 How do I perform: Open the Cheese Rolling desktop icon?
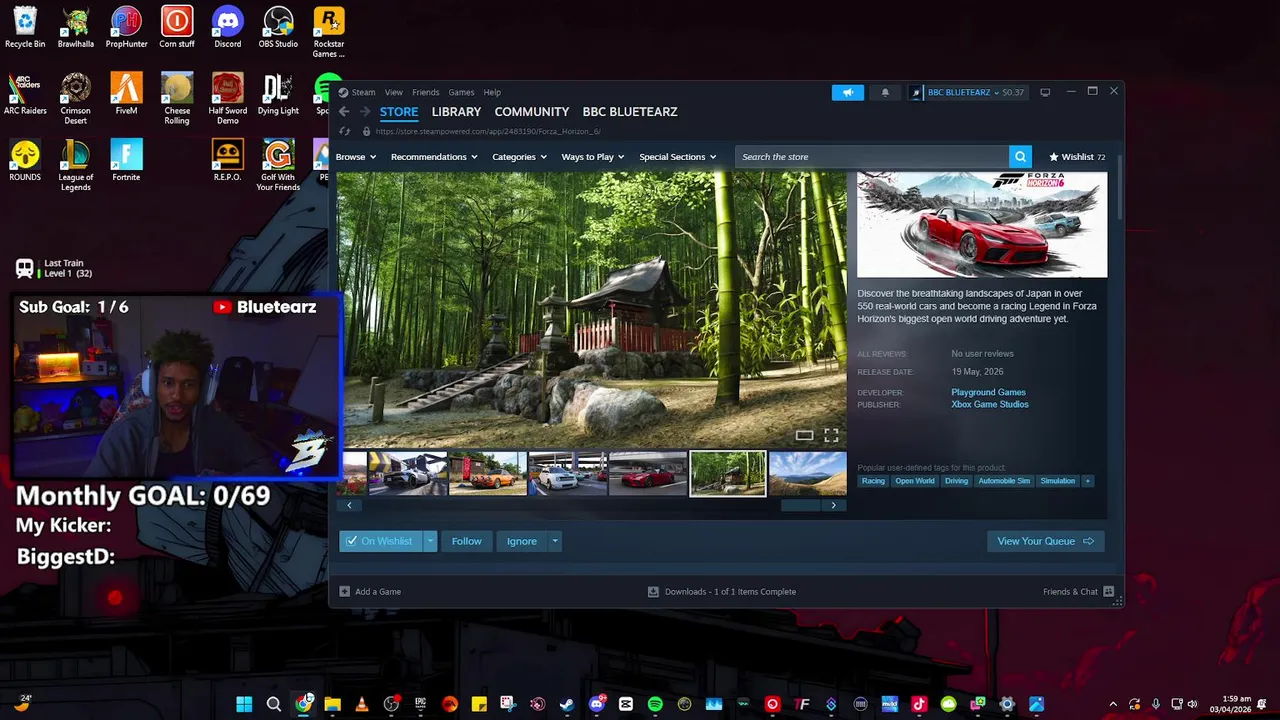[177, 98]
